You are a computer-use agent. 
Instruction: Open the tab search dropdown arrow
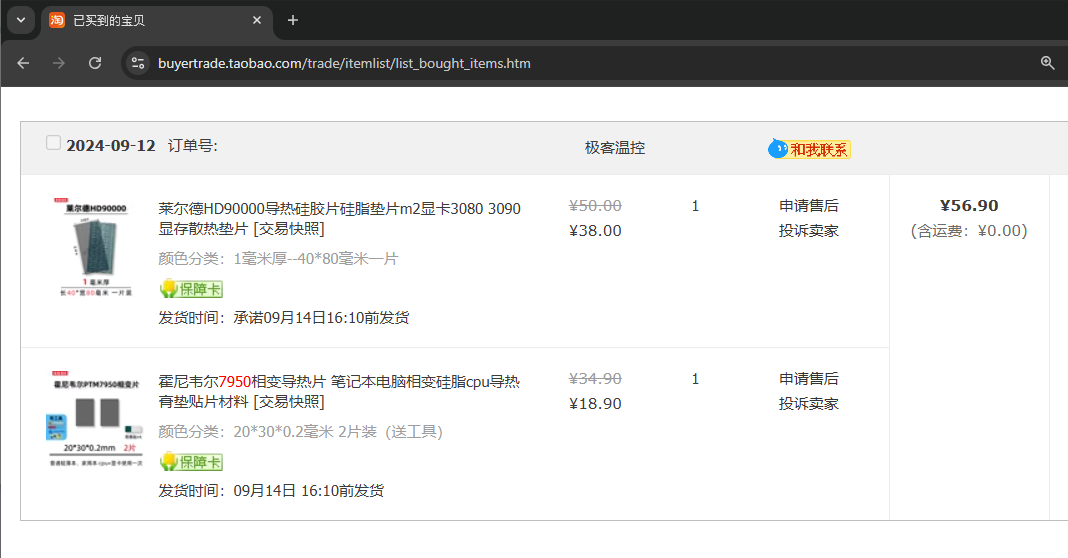(x=21, y=20)
